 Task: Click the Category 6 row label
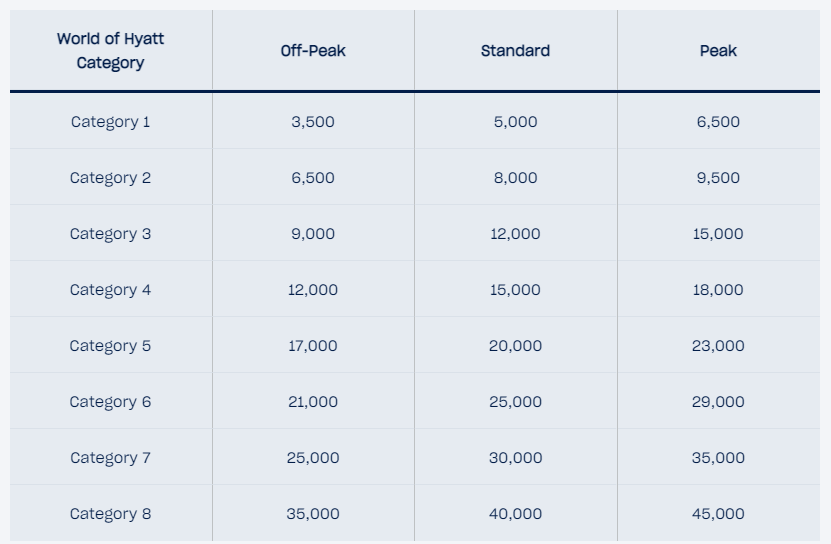pyautogui.click(x=110, y=402)
